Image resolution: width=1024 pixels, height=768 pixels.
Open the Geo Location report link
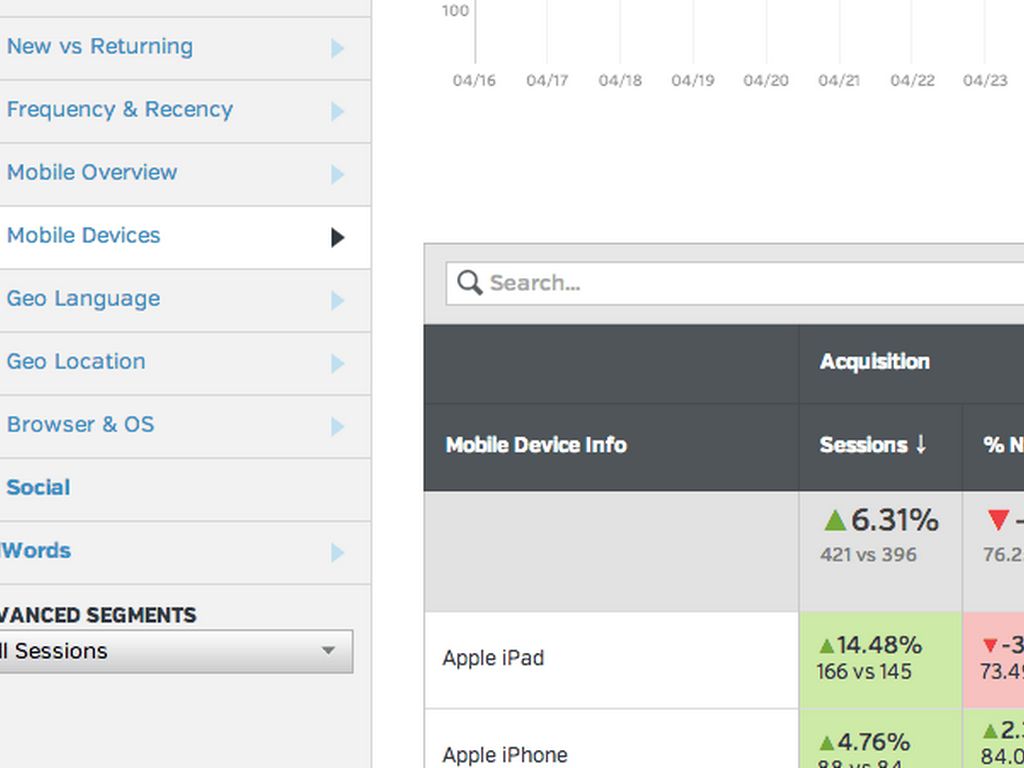pyautogui.click(x=76, y=362)
